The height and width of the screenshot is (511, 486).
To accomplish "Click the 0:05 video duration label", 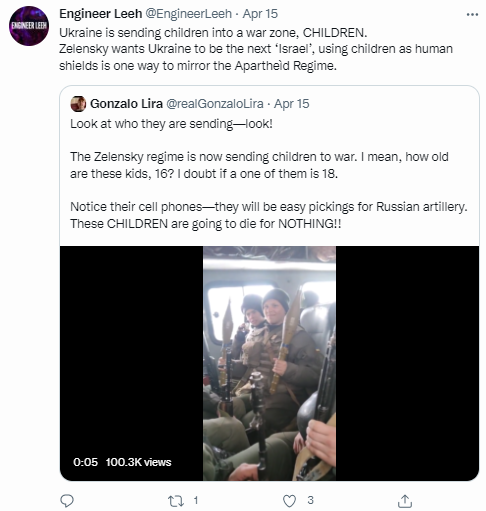I will pyautogui.click(x=85, y=462).
